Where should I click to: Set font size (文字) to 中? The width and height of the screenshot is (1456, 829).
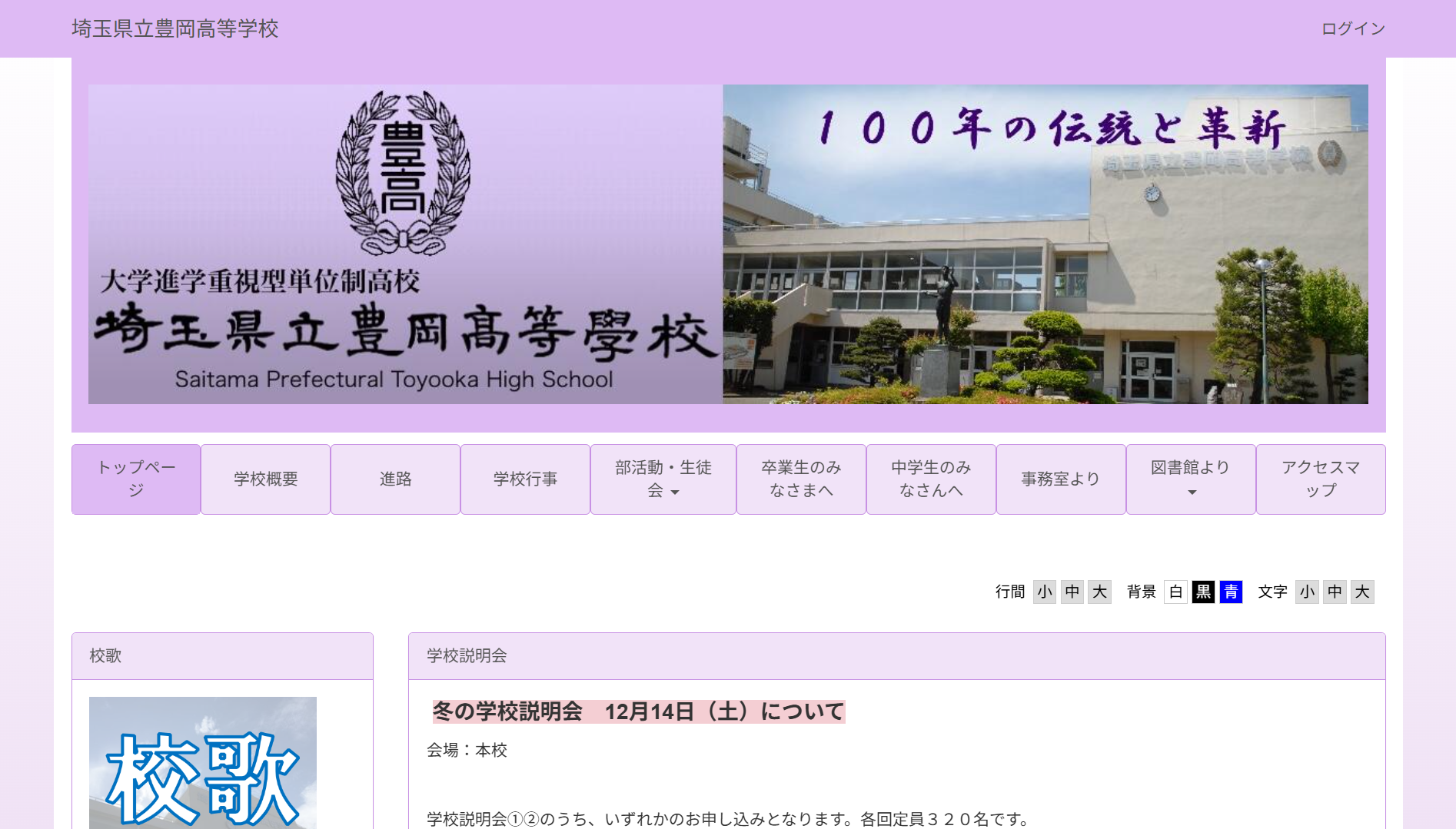[x=1335, y=592]
